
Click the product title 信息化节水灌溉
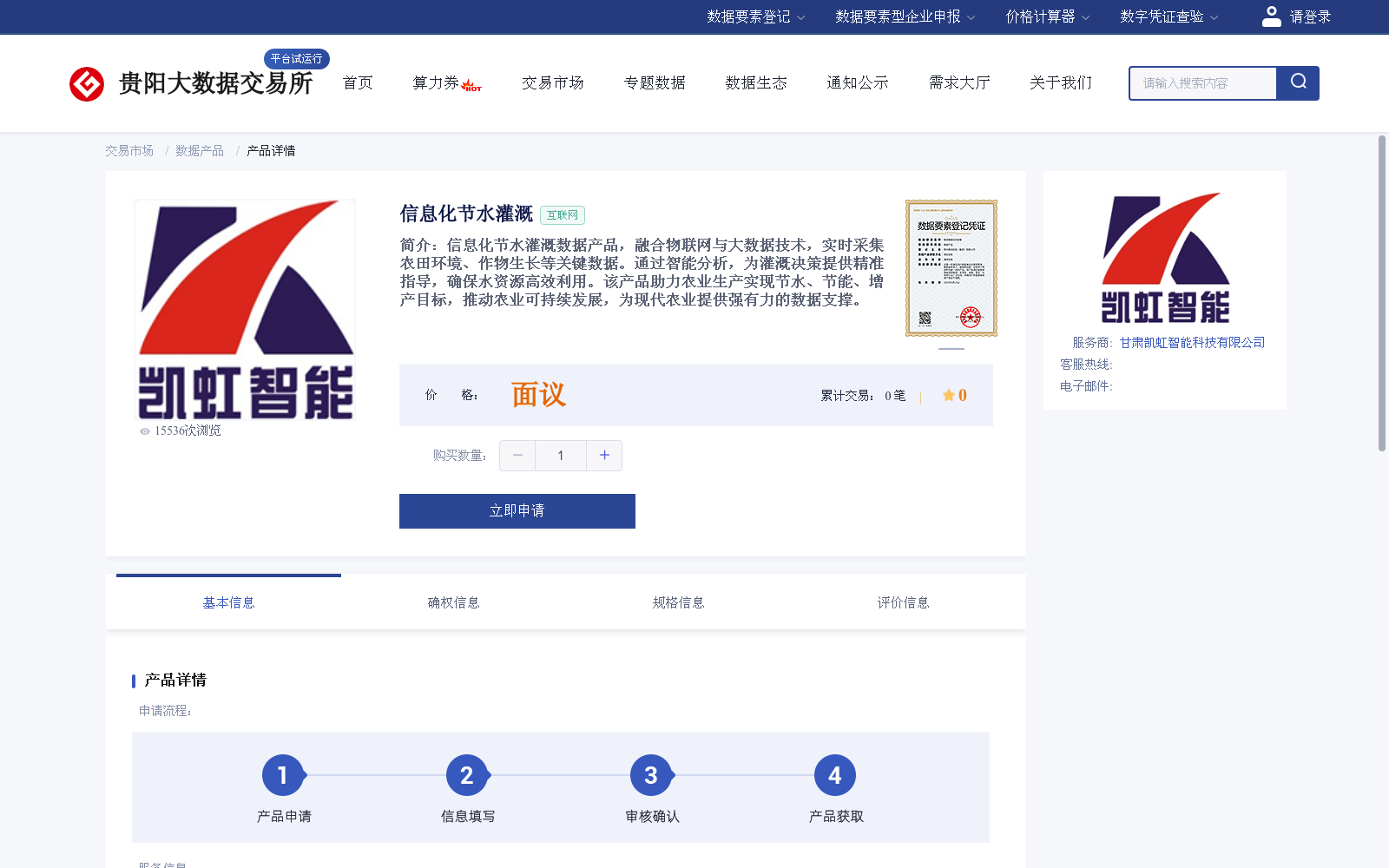[466, 214]
